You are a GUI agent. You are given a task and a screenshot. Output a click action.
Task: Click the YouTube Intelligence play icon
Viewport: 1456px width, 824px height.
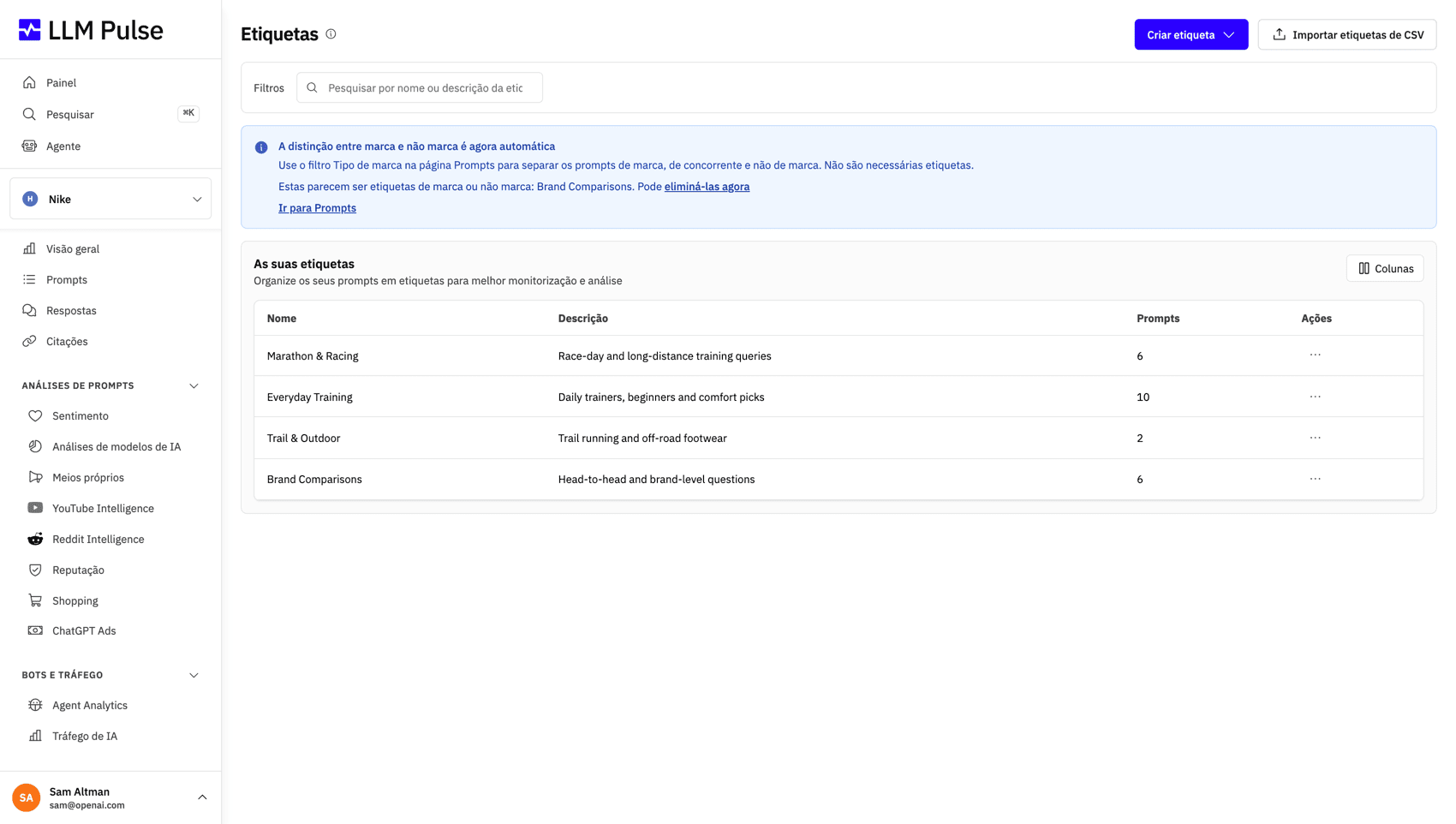pos(35,508)
